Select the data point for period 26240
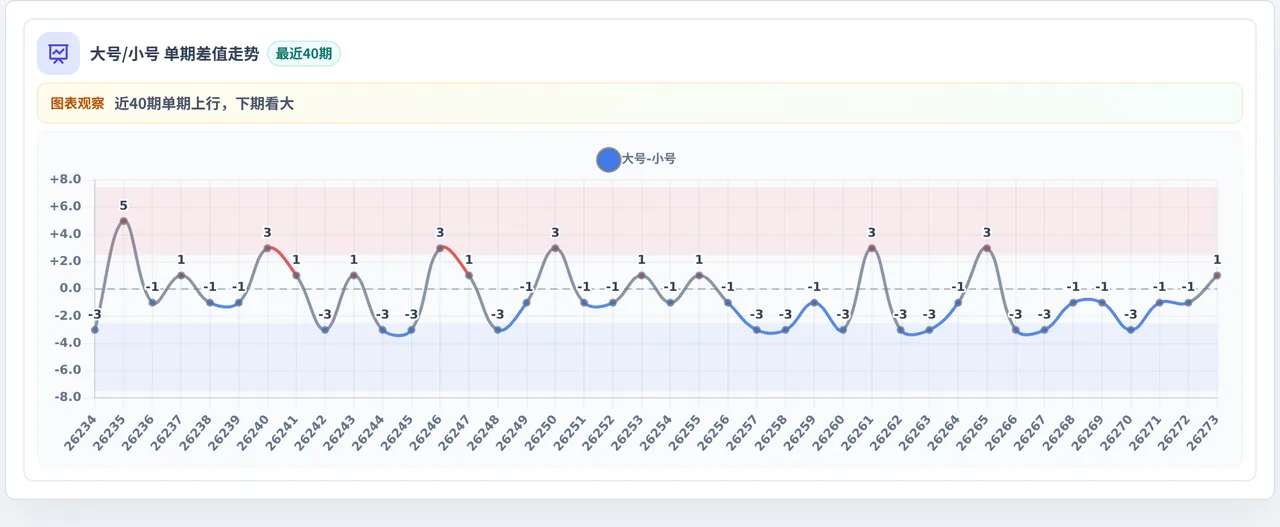Viewport: 1280px width, 527px height. (268, 248)
